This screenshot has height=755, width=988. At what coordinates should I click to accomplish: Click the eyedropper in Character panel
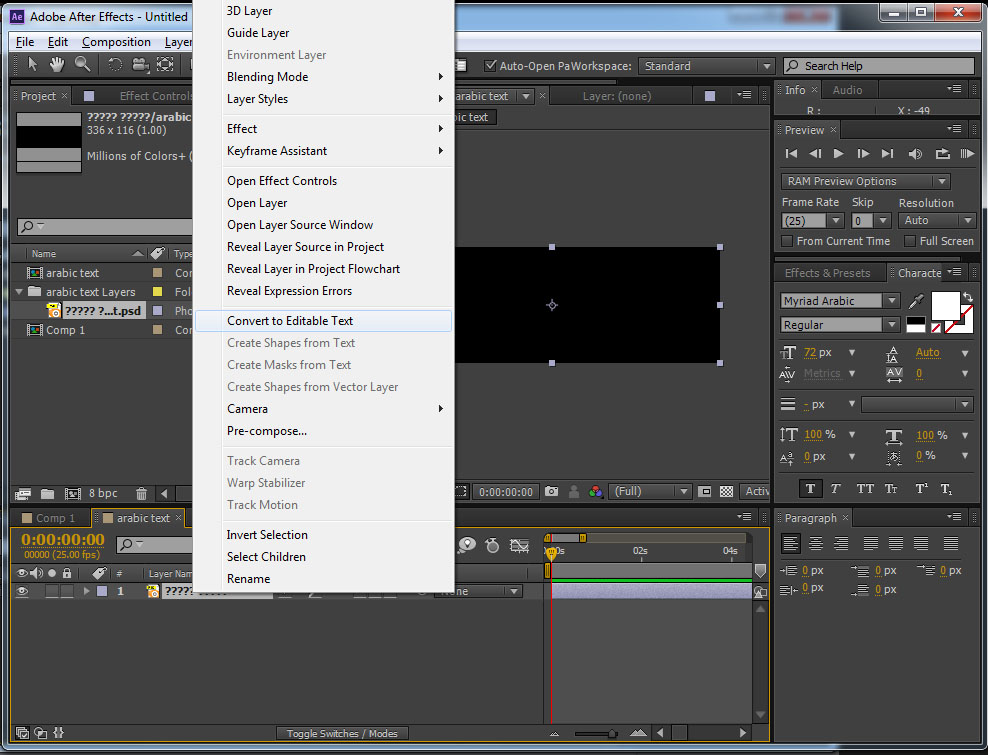pyautogui.click(x=916, y=301)
